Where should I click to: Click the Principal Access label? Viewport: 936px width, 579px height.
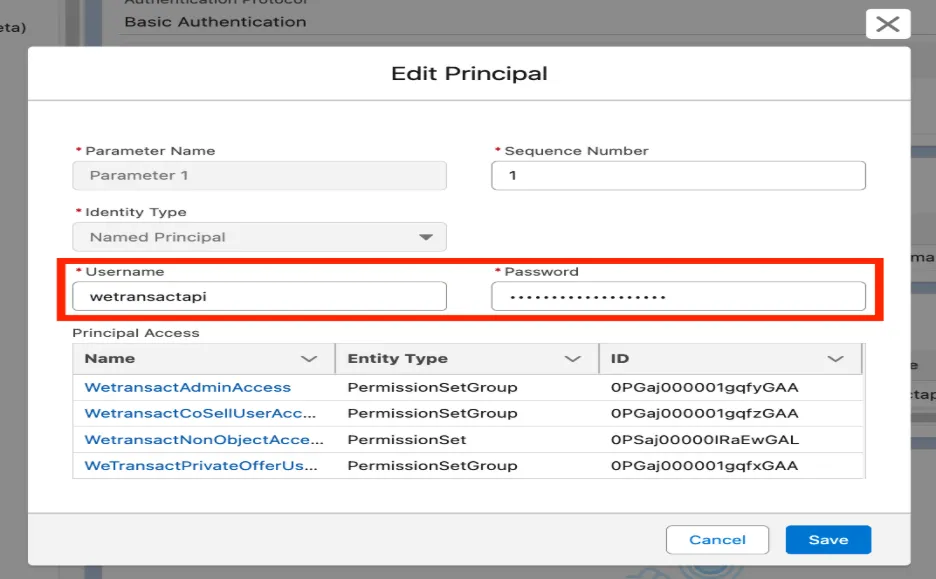click(136, 333)
